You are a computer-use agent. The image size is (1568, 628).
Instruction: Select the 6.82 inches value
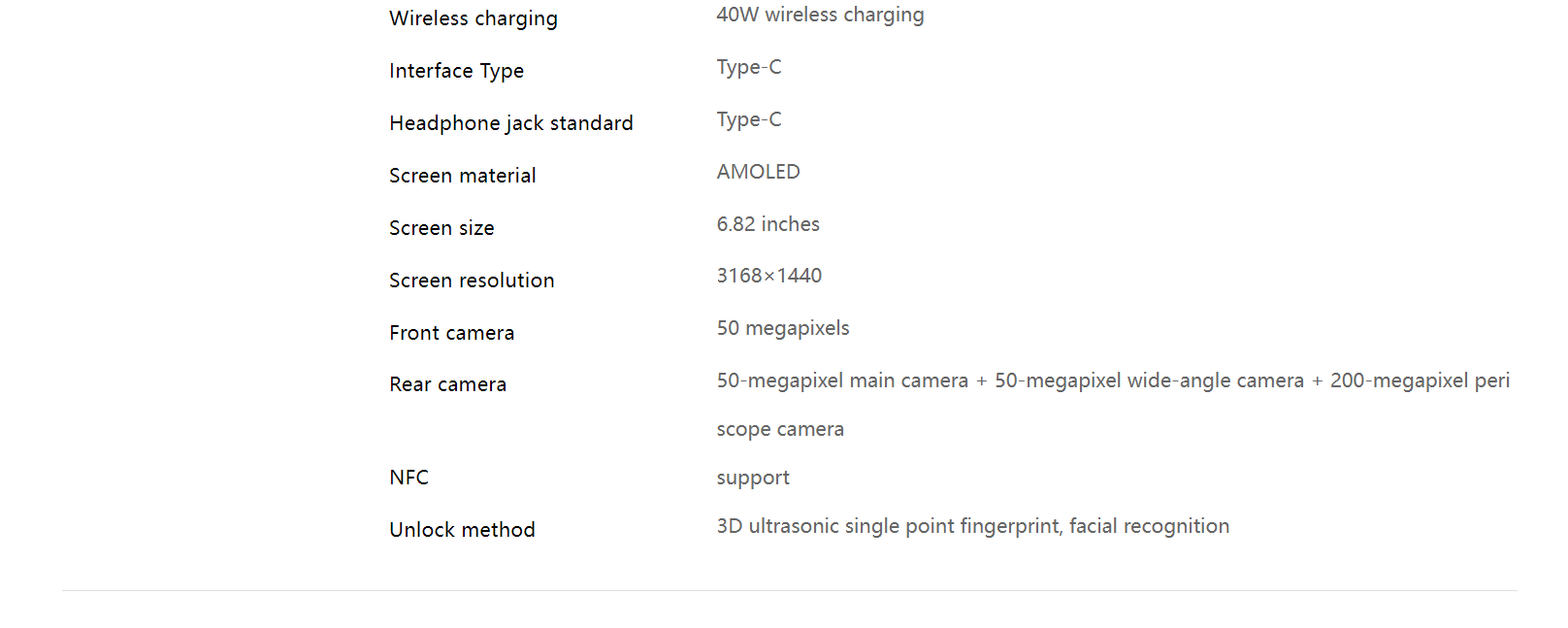click(x=768, y=224)
